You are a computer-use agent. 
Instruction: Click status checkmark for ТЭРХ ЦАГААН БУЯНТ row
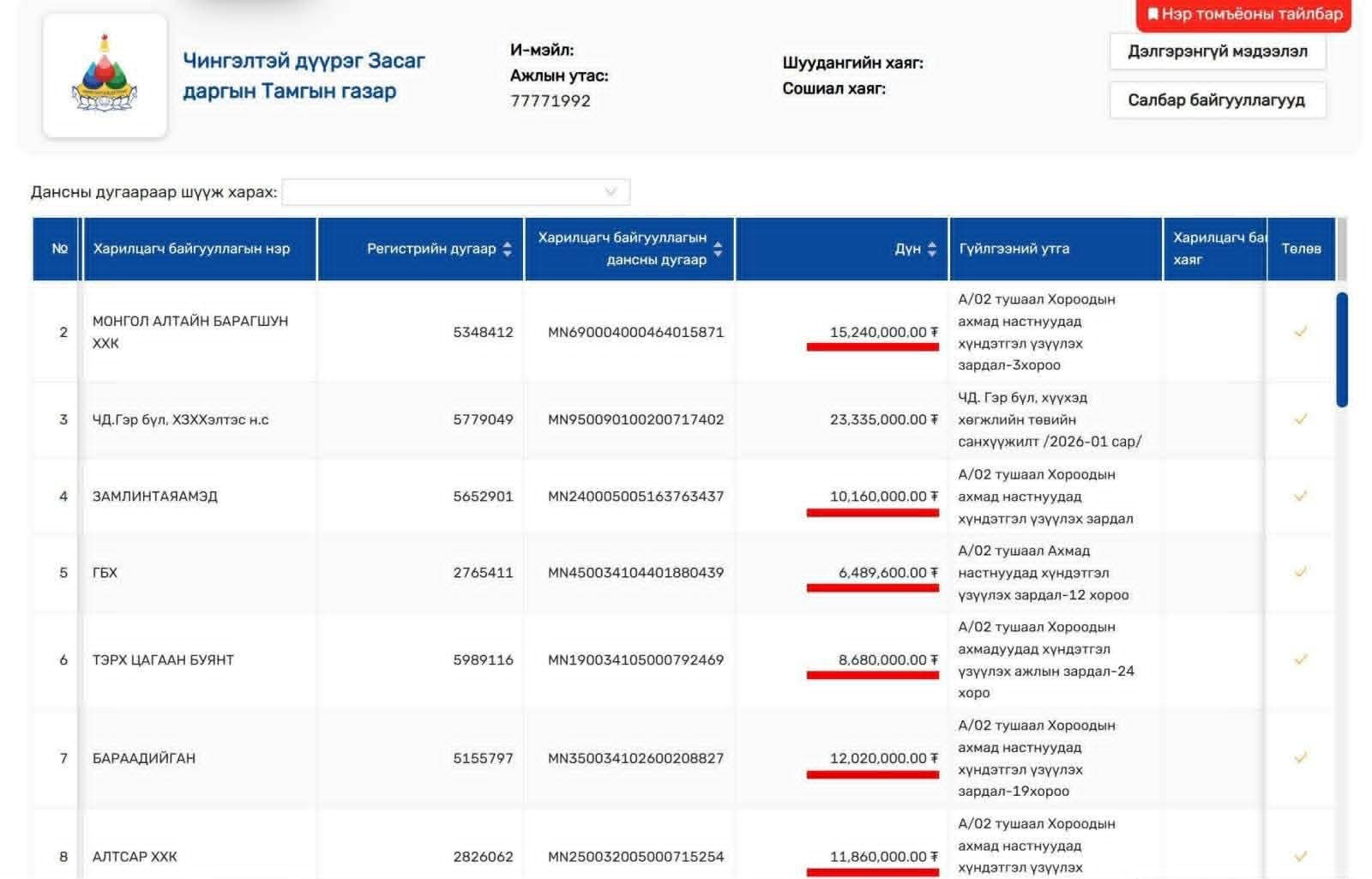pos(1300,659)
